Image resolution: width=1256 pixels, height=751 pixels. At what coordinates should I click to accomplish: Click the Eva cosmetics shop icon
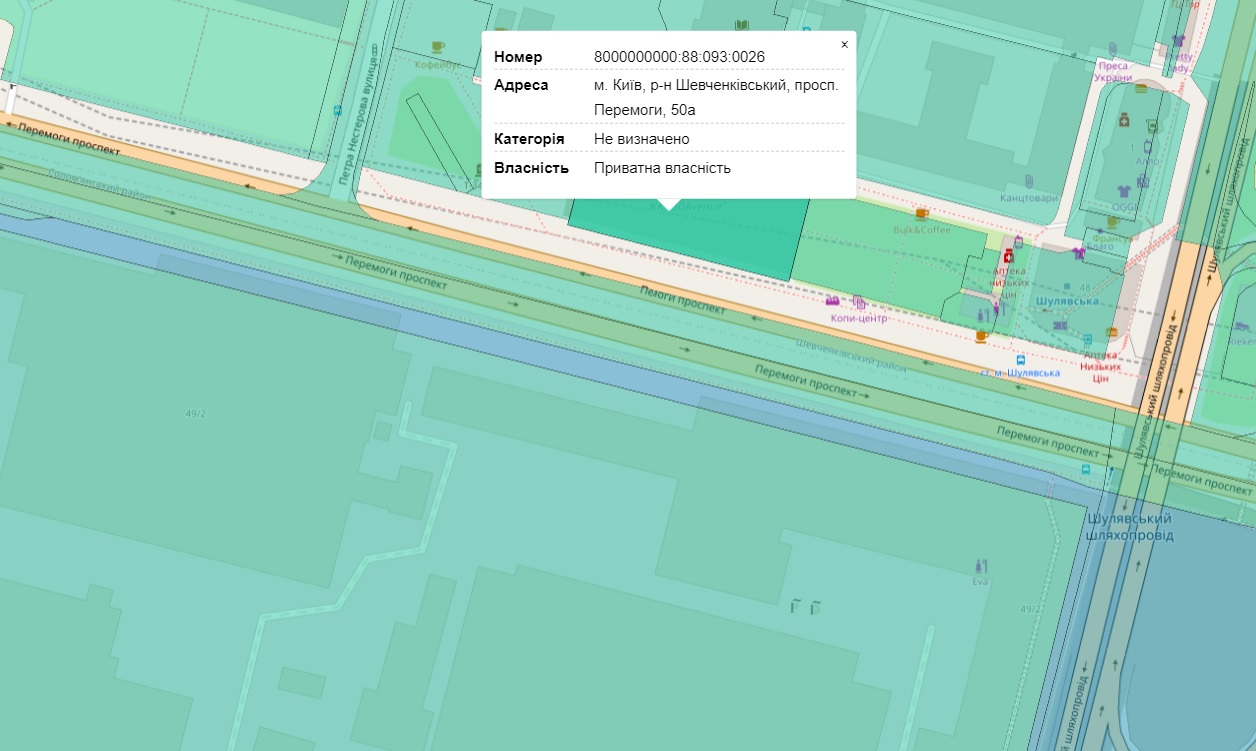[979, 566]
